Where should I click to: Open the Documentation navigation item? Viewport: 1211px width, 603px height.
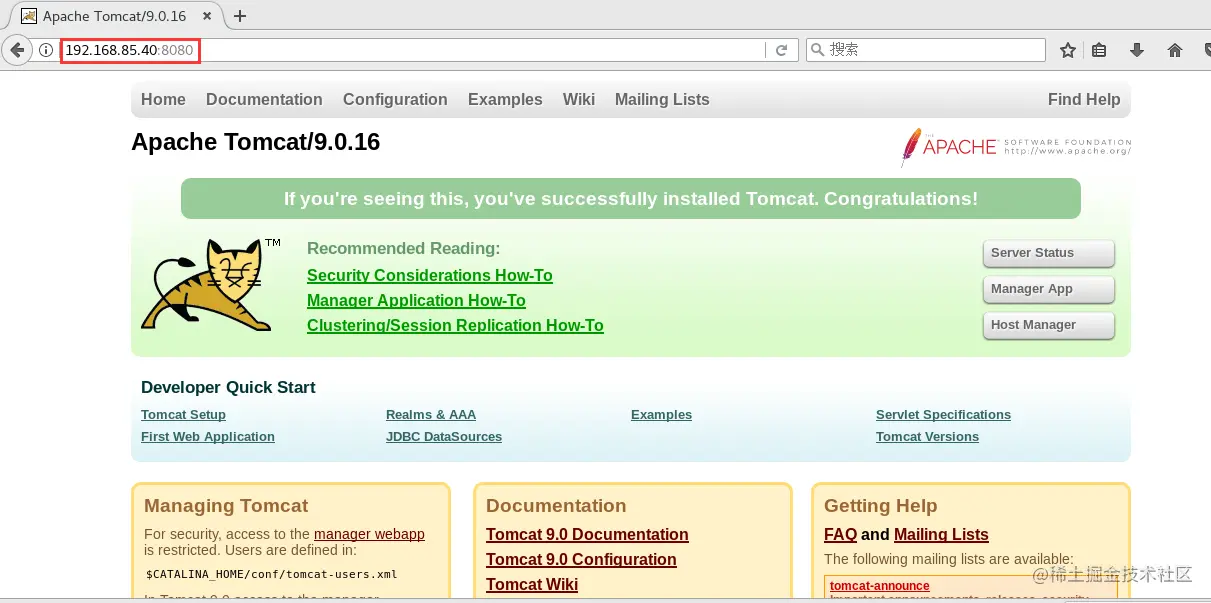pos(264,99)
